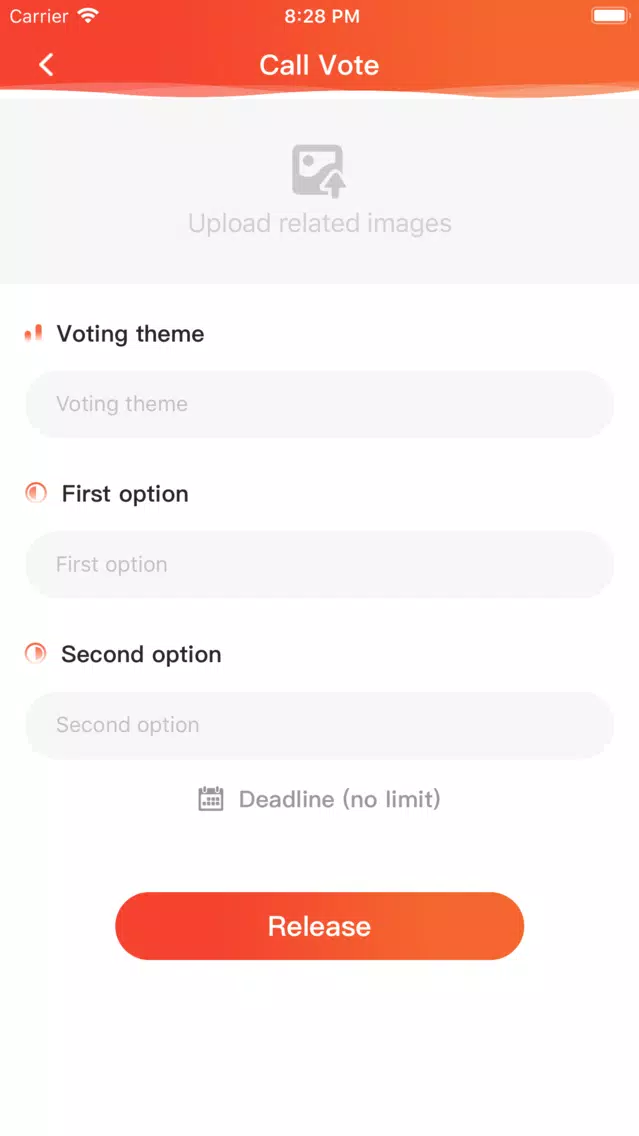Select the First option heading label
Image resolution: width=639 pixels, height=1136 pixels.
pos(125,494)
